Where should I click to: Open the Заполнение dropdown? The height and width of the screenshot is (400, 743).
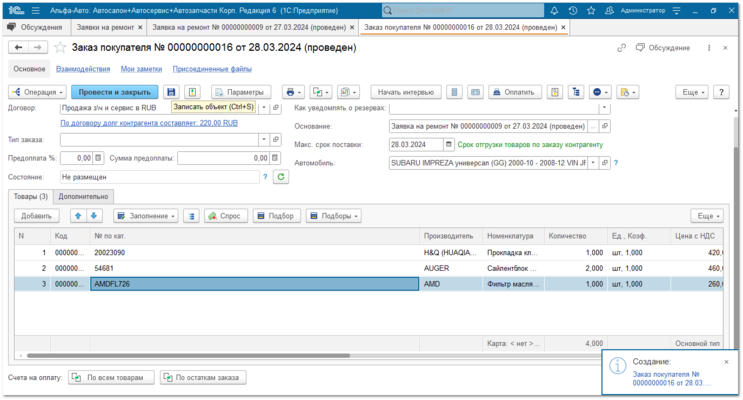pyautogui.click(x=146, y=216)
